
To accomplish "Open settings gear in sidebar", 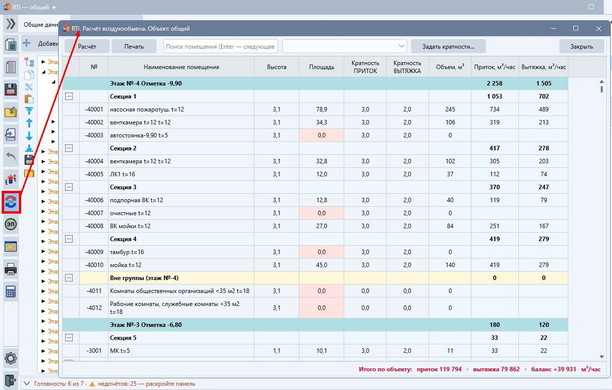I will click(x=11, y=358).
